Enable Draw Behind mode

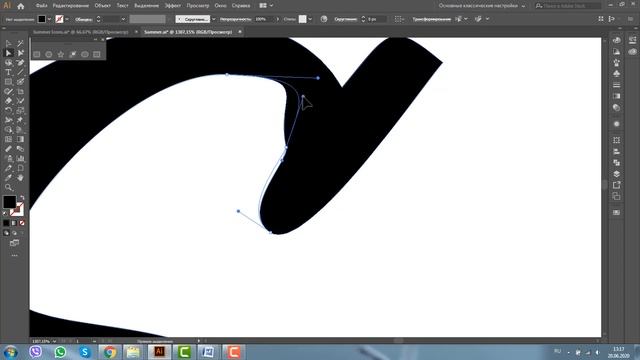point(14,233)
